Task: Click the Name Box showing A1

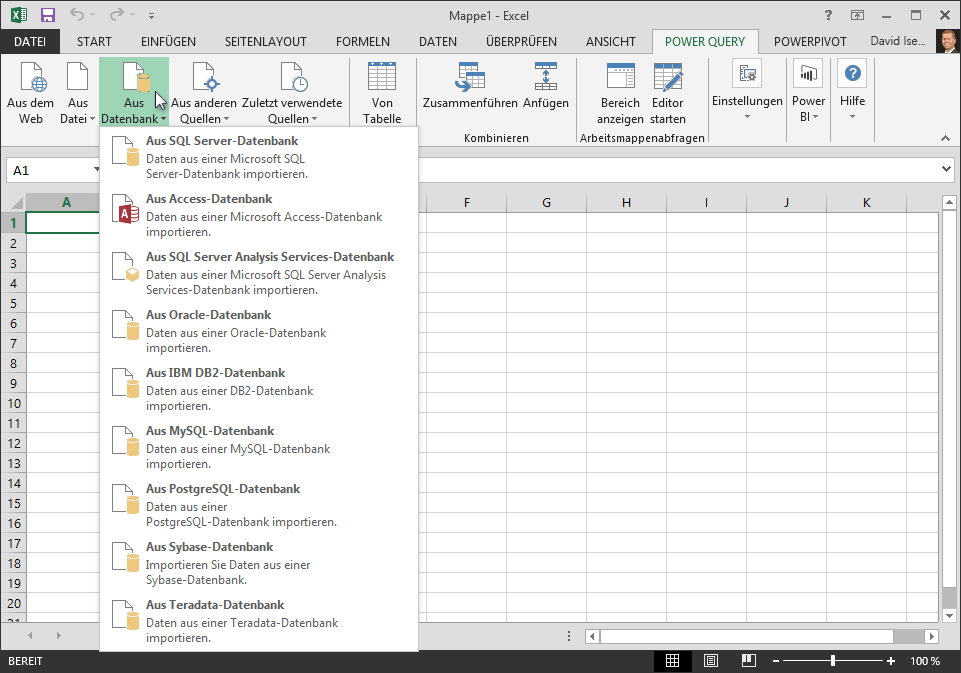Action: [x=52, y=170]
